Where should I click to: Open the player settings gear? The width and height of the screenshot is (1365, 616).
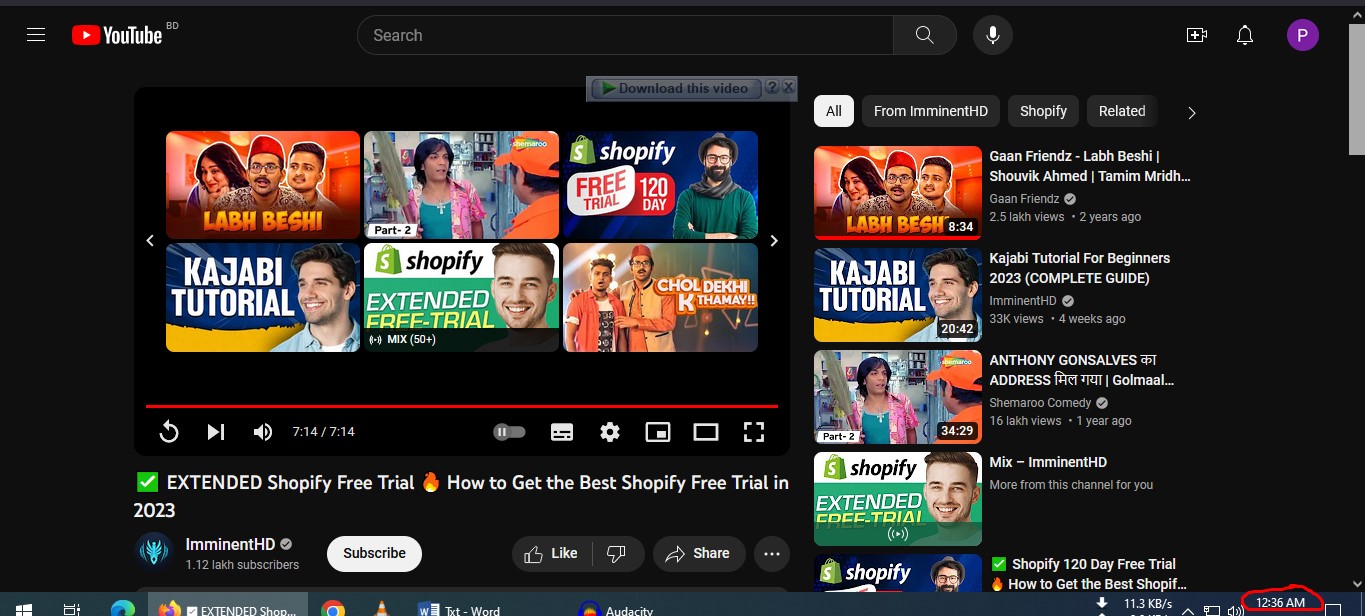pyautogui.click(x=610, y=432)
